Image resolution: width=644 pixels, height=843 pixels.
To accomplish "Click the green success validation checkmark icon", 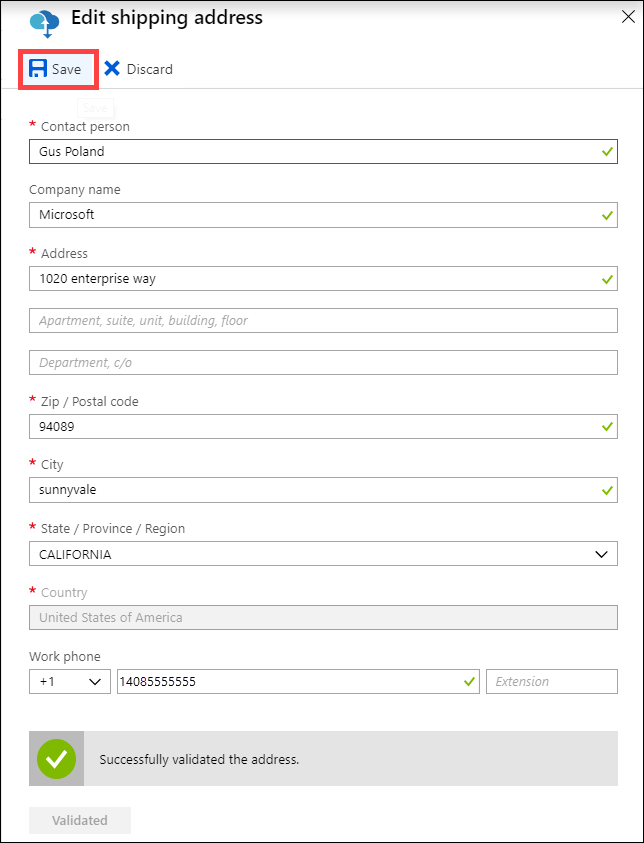I will 56,759.
